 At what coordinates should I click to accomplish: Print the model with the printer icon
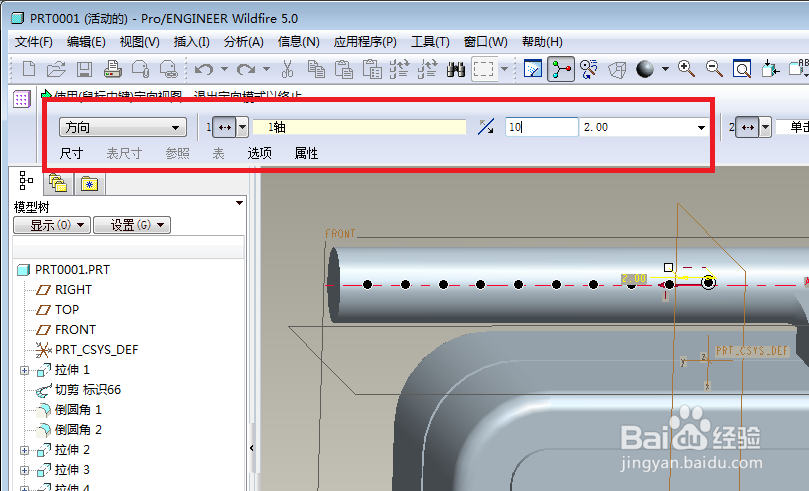point(112,69)
